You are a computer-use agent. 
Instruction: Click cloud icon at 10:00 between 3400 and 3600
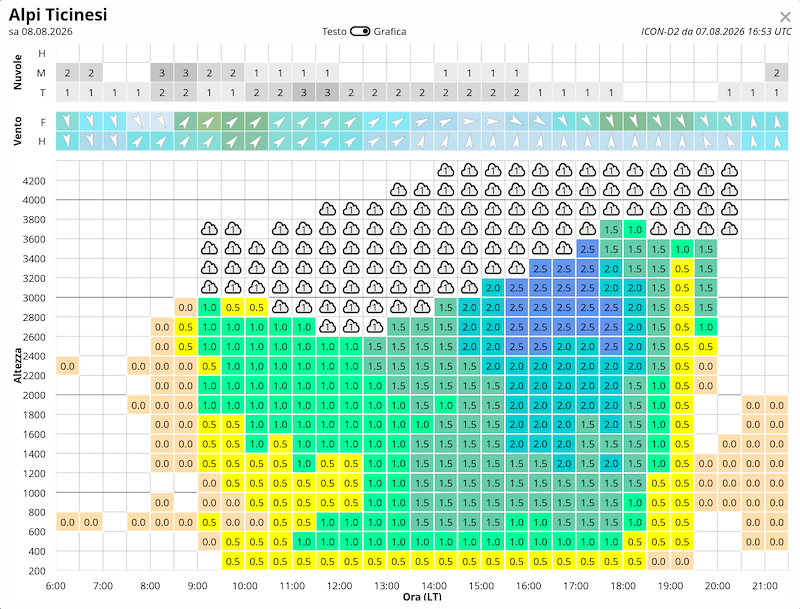(x=257, y=248)
